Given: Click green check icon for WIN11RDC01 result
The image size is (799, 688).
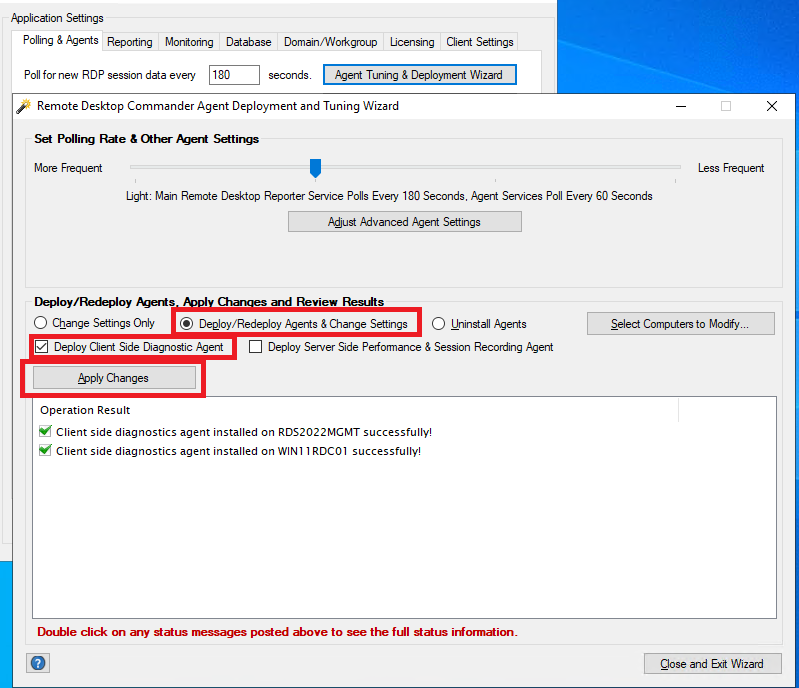Looking at the screenshot, I should pos(45,451).
